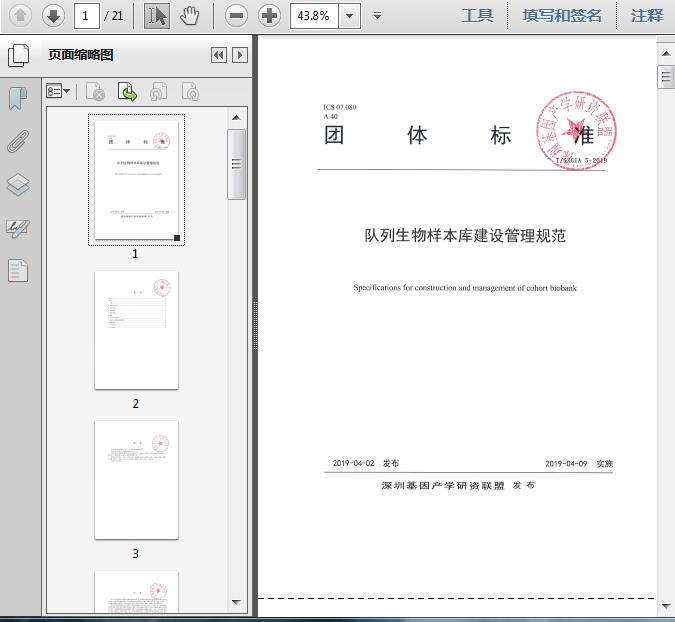Image resolution: width=675 pixels, height=622 pixels.
Task: Open the layers panel icon
Action: (18, 185)
